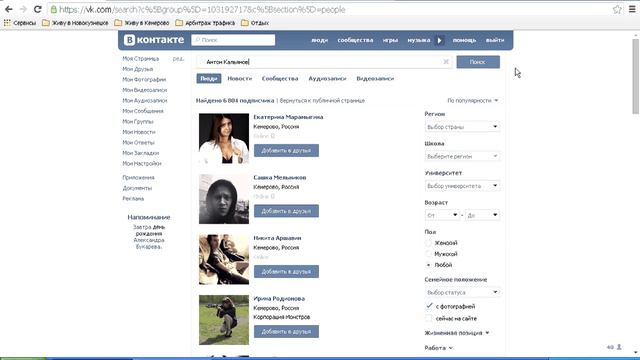The image size is (640, 360).
Task: Open Мои Друзья in the sidebar
Action: coord(138,69)
